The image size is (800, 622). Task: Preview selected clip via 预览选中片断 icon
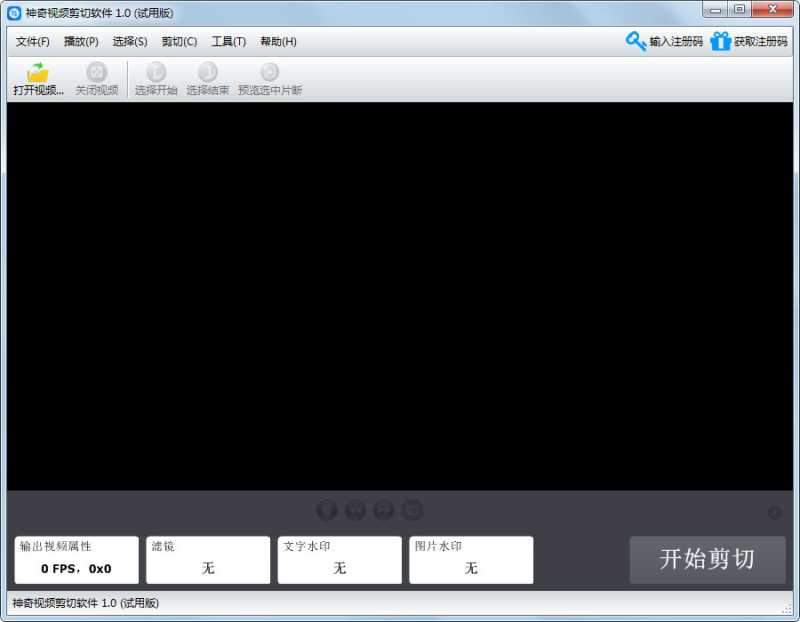coord(269,72)
